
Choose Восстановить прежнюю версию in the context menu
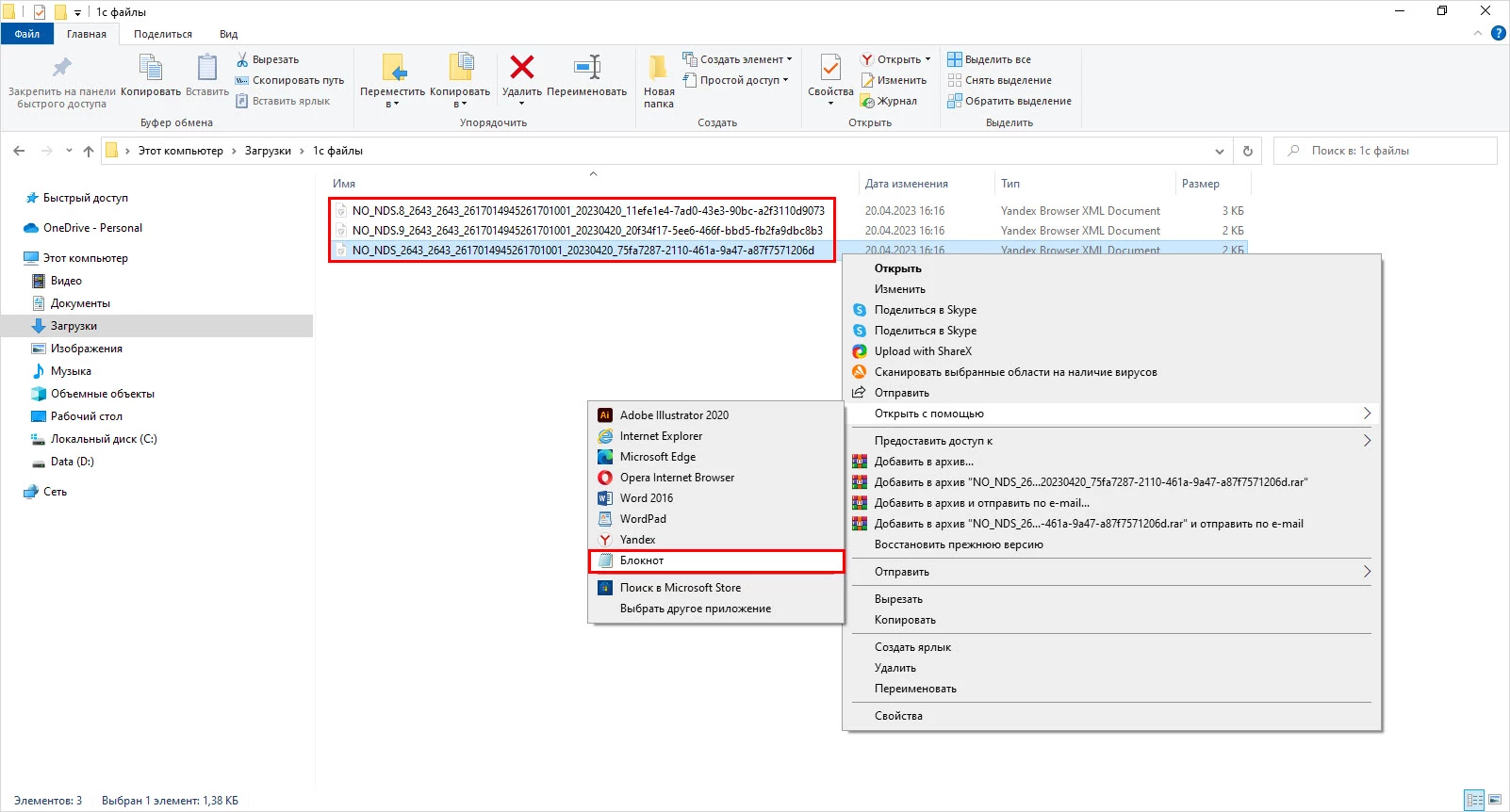[1112, 544]
